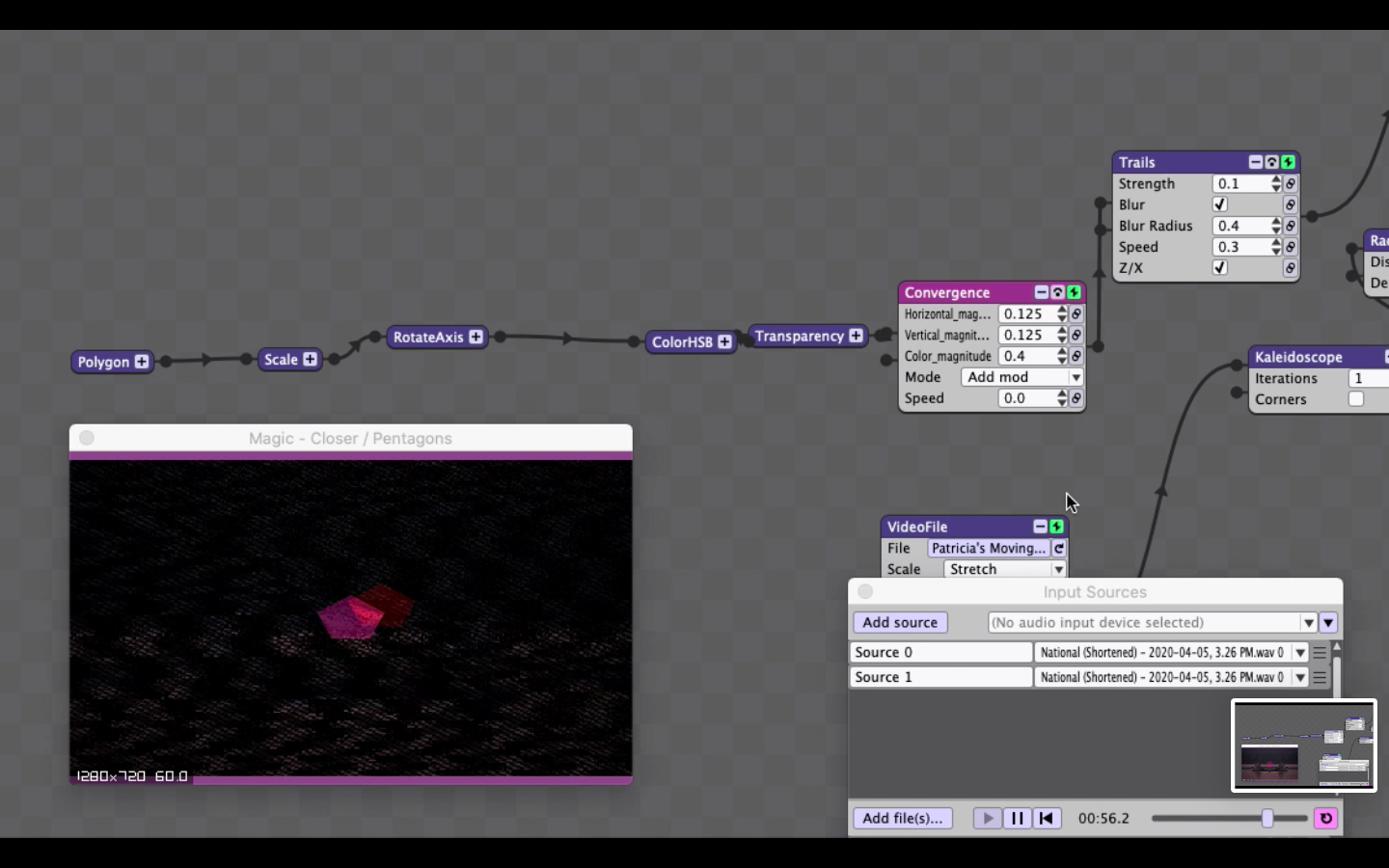
Task: Click link icon beside Convergence Speed
Action: coord(1076,398)
